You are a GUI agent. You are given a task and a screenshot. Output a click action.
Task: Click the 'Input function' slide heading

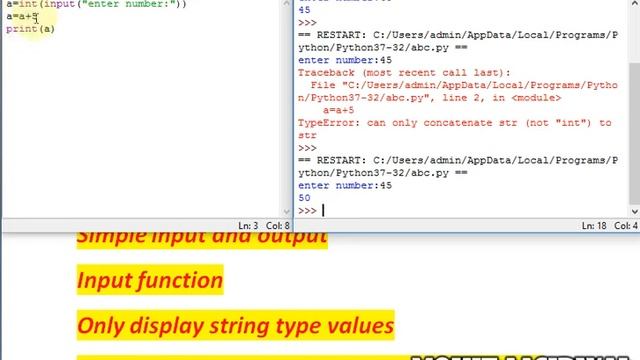click(150, 280)
